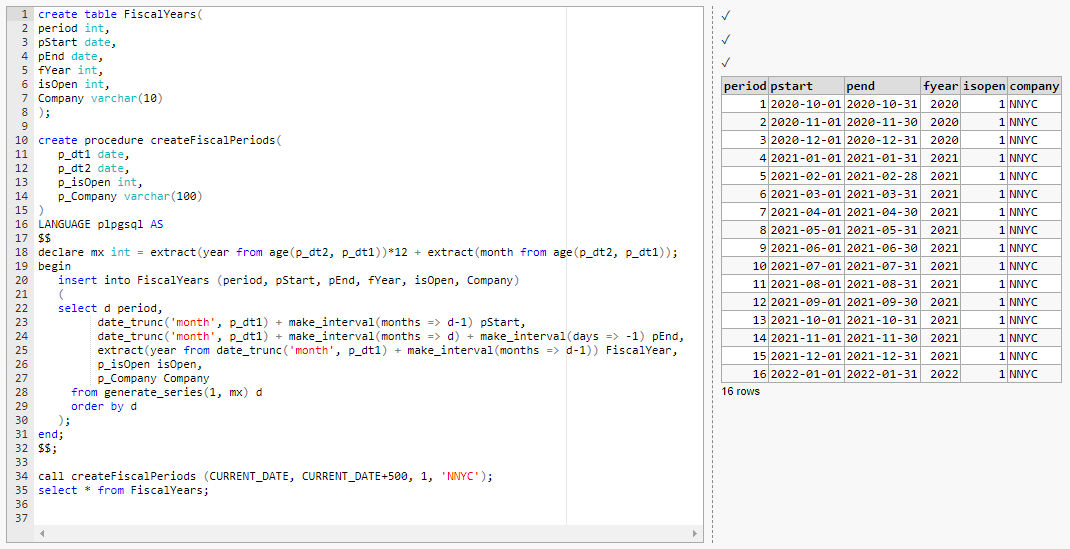The image size is (1070, 549).
Task: Click the right arrow of the editor's horizontal scrollbar
Action: 695,534
